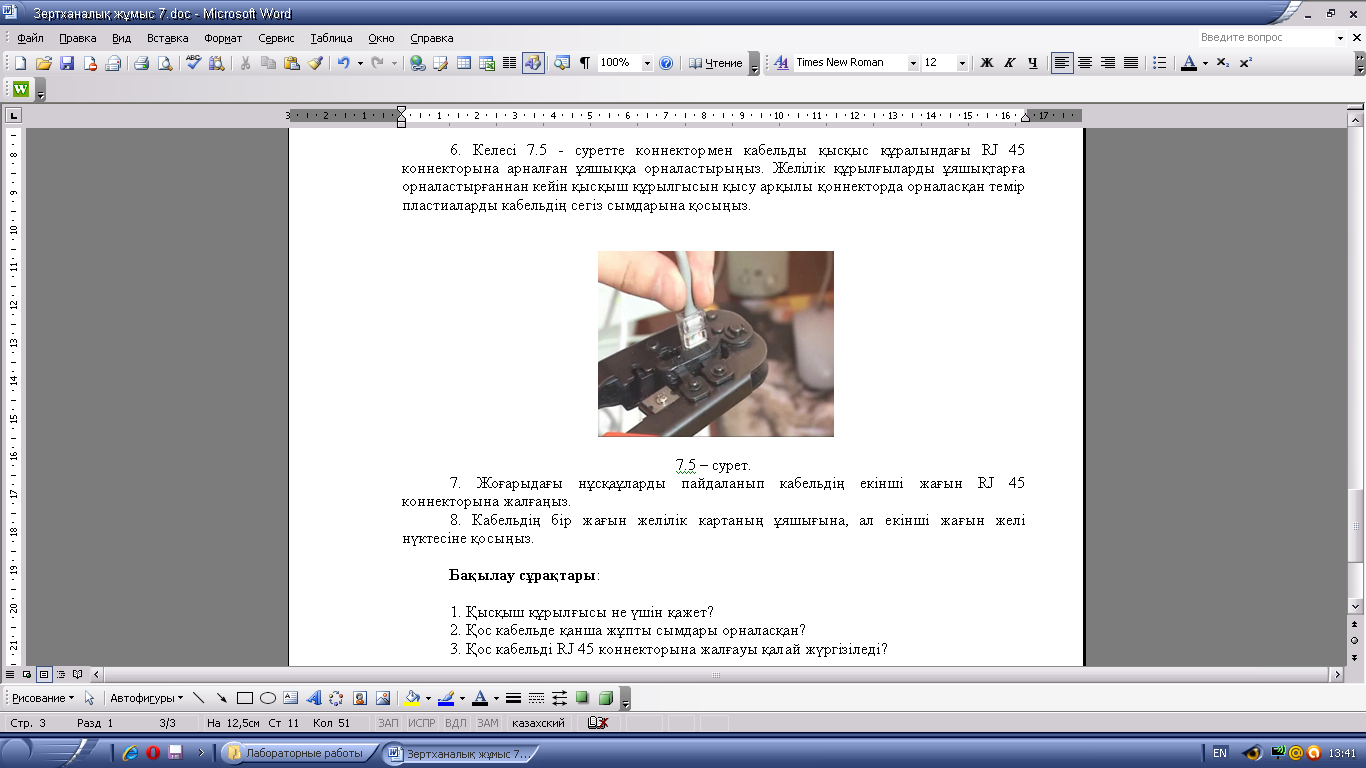Screen dimensions: 1366x768
Task: Create a new blank document
Action: [x=21, y=63]
